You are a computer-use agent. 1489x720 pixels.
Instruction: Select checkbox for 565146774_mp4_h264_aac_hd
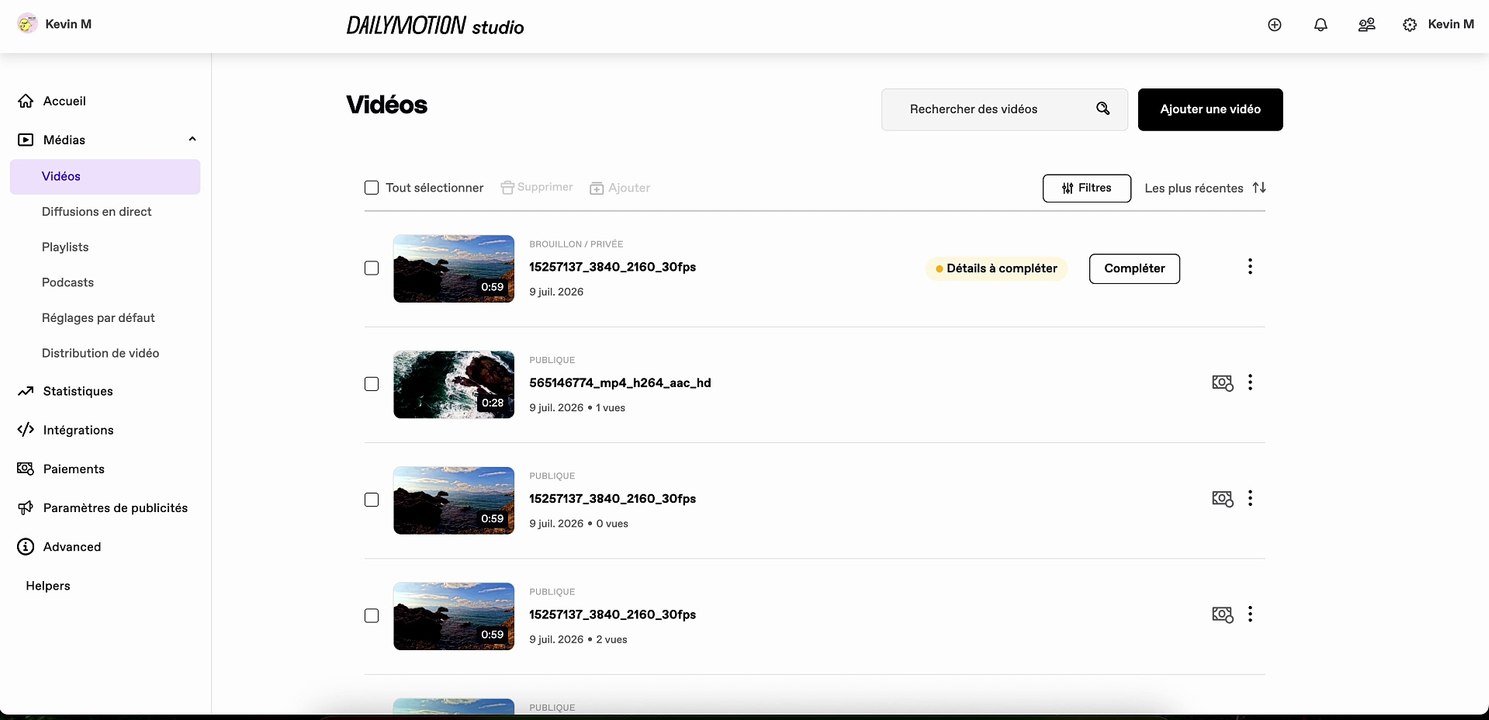(372, 384)
